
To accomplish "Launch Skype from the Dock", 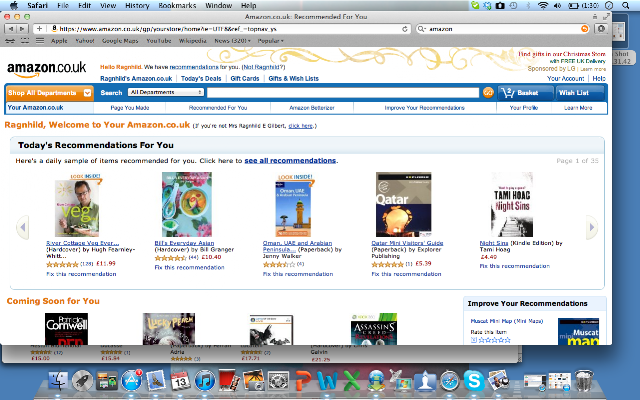I will coord(473,380).
